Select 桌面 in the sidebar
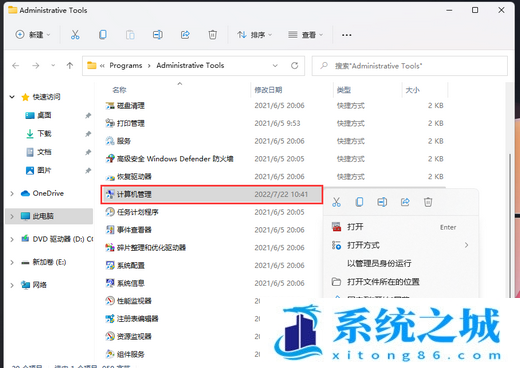This screenshot has height=368, width=520. [44, 115]
